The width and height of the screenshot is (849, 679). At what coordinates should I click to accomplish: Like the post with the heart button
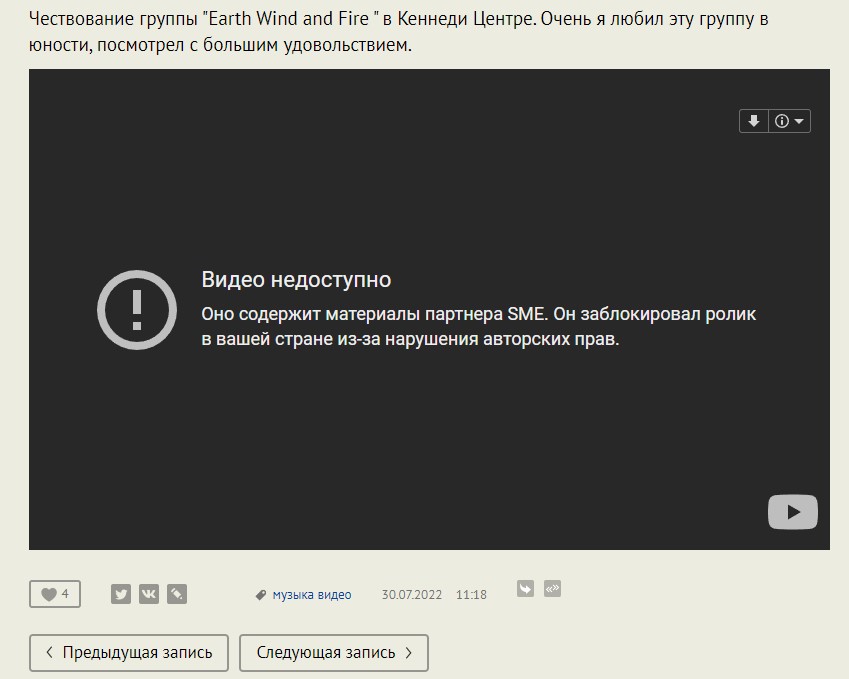(x=55, y=594)
